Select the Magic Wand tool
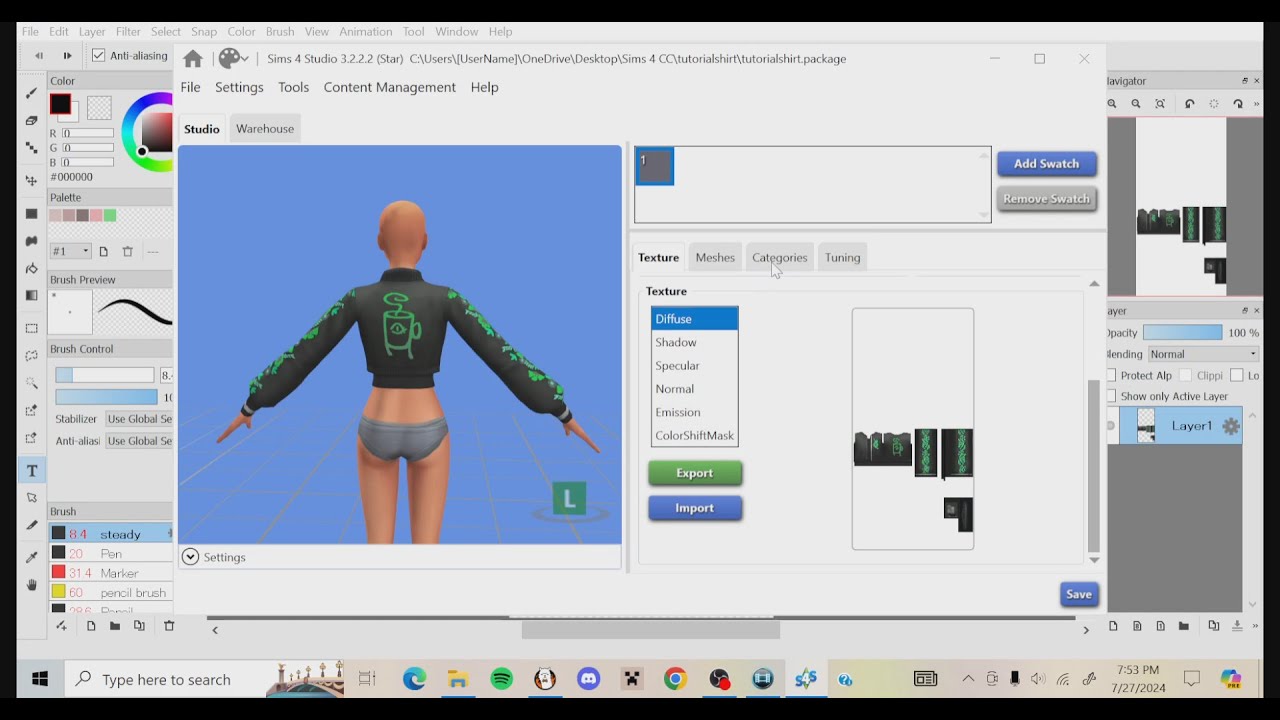This screenshot has height=720, width=1280. pos(31,383)
